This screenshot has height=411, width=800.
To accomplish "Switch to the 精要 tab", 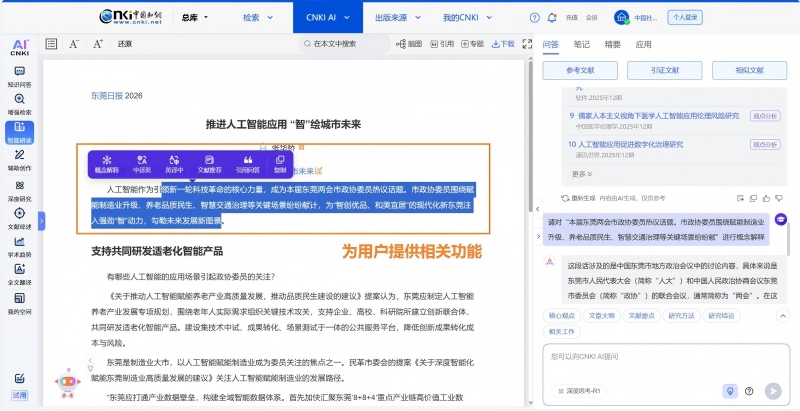I will (612, 44).
